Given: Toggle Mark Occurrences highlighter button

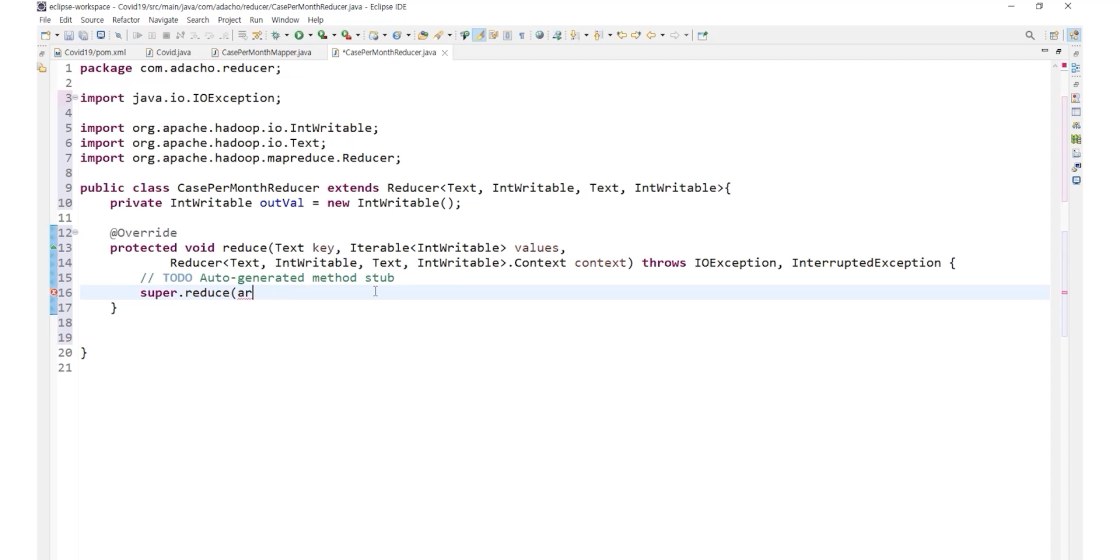Looking at the screenshot, I should [480, 35].
